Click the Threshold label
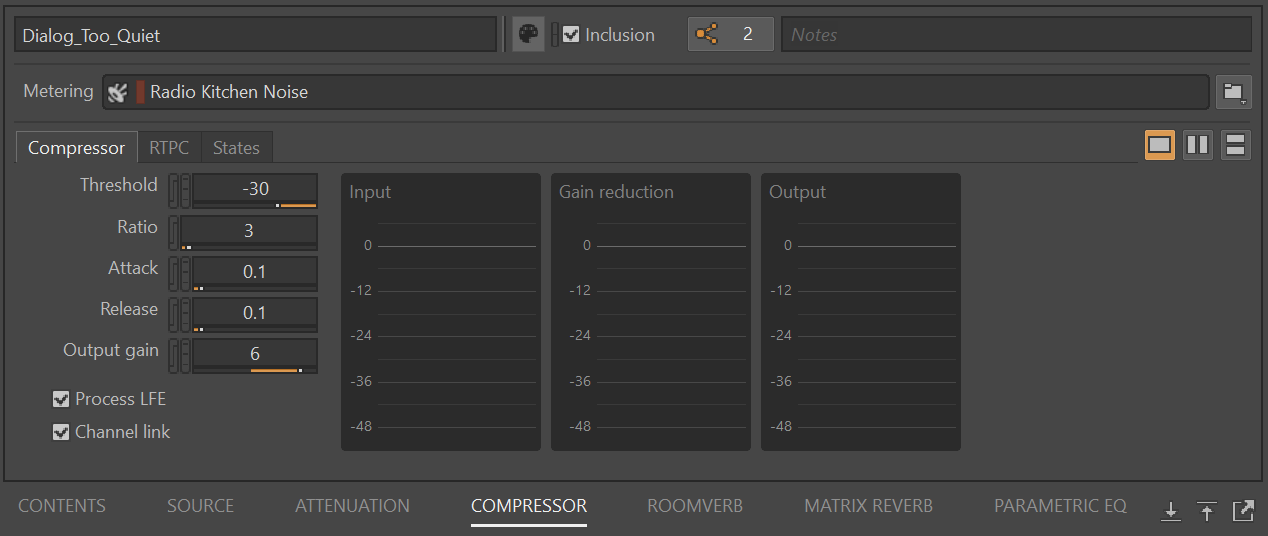 119,185
